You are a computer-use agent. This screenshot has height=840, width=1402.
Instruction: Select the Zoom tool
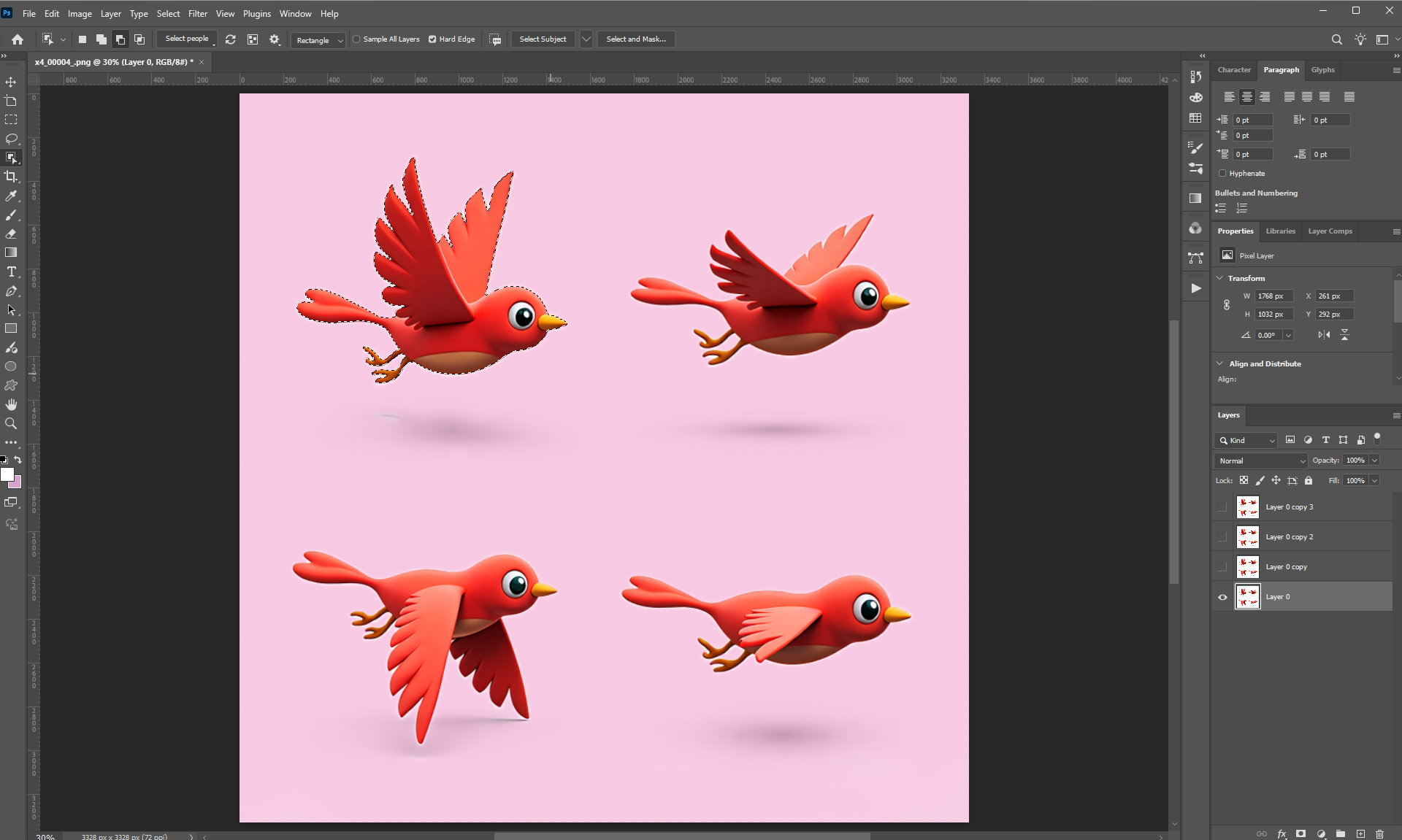tap(11, 423)
